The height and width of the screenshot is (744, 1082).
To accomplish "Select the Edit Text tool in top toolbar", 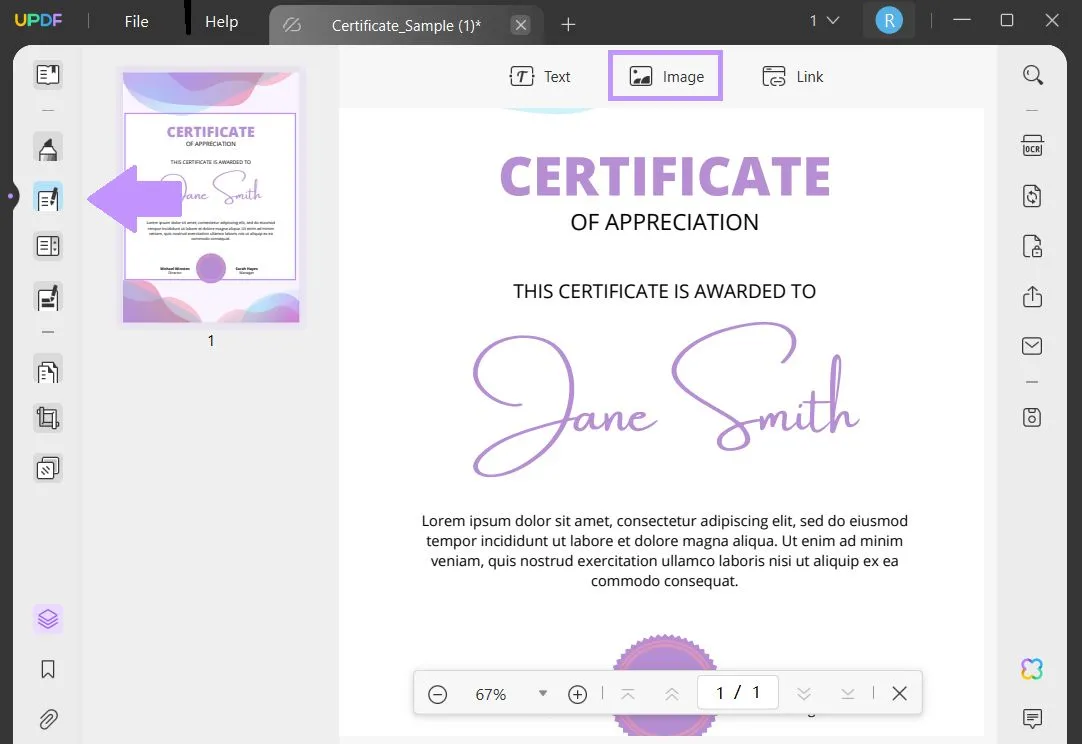I will [x=542, y=76].
